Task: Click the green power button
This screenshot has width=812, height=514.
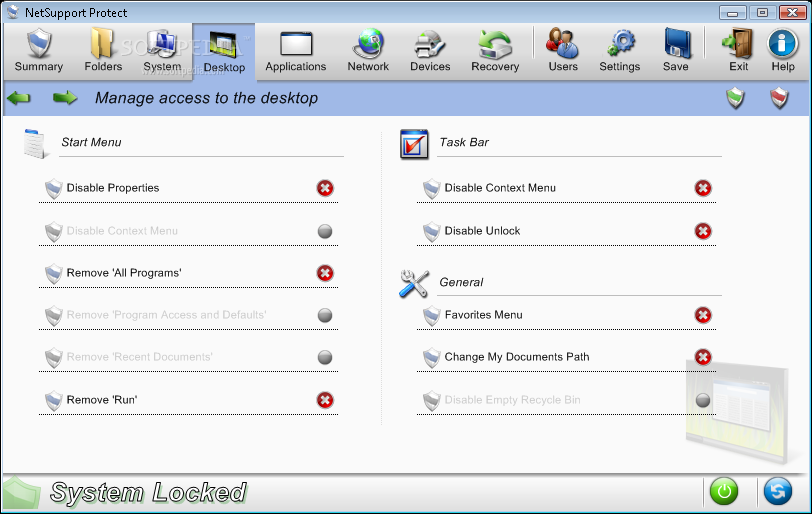Action: click(724, 491)
